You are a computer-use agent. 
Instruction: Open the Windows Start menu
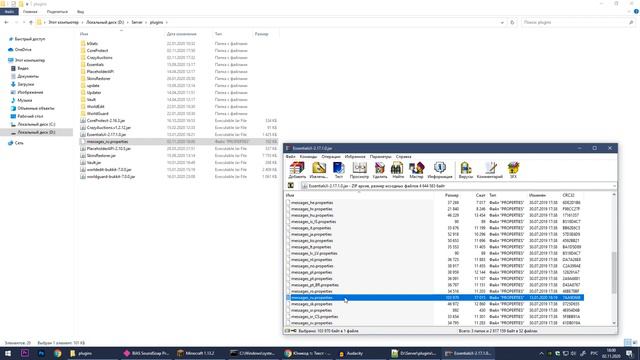coord(8,353)
